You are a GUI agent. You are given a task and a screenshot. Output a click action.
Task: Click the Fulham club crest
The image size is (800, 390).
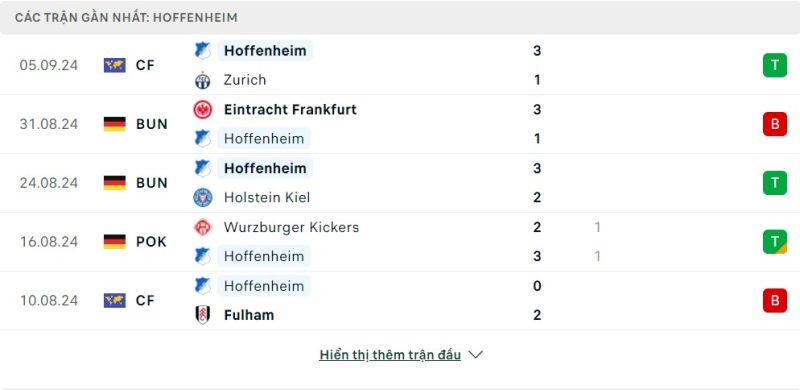203,315
